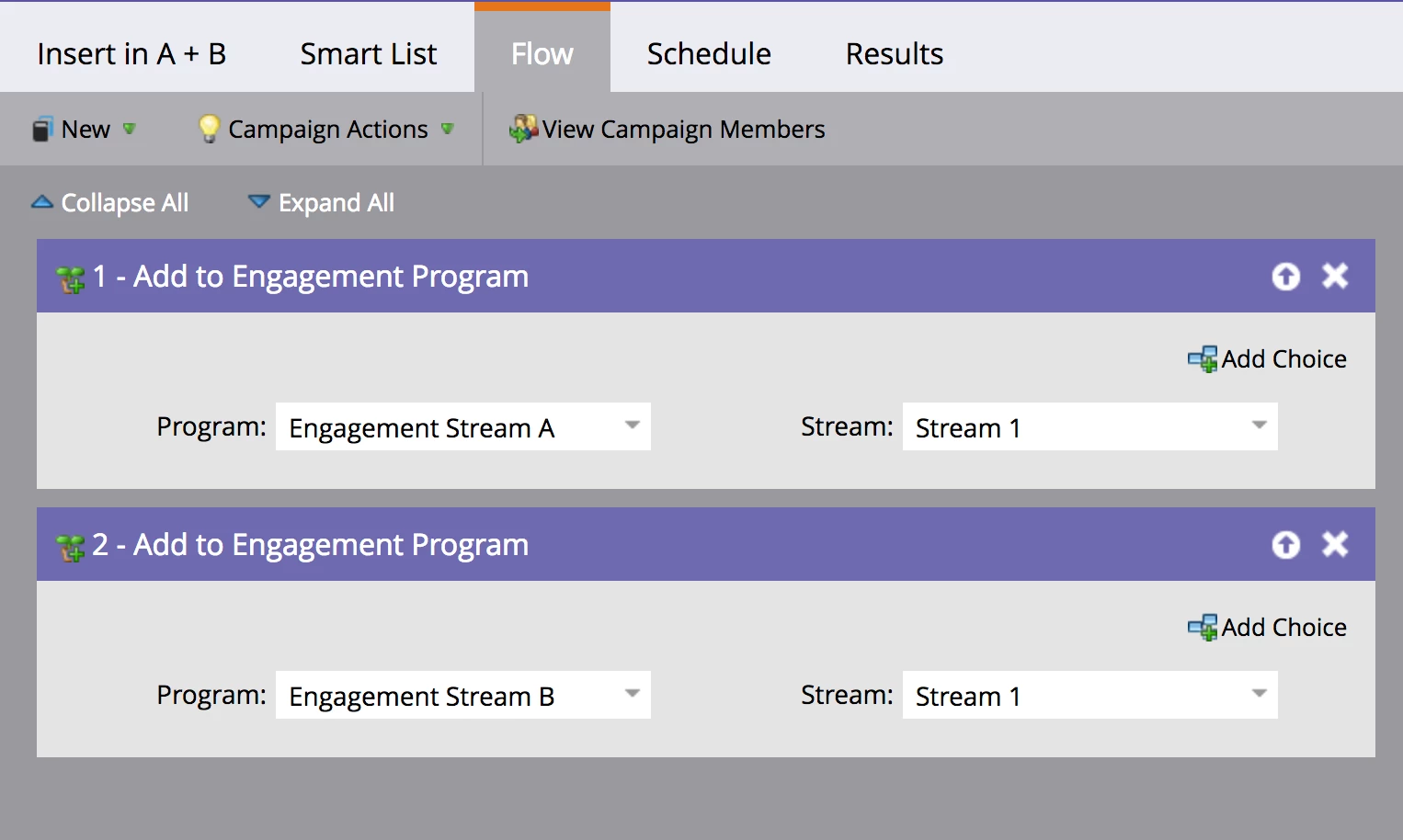Move up flow step 2 arrow icon
The width and height of the screenshot is (1403, 840).
point(1286,545)
